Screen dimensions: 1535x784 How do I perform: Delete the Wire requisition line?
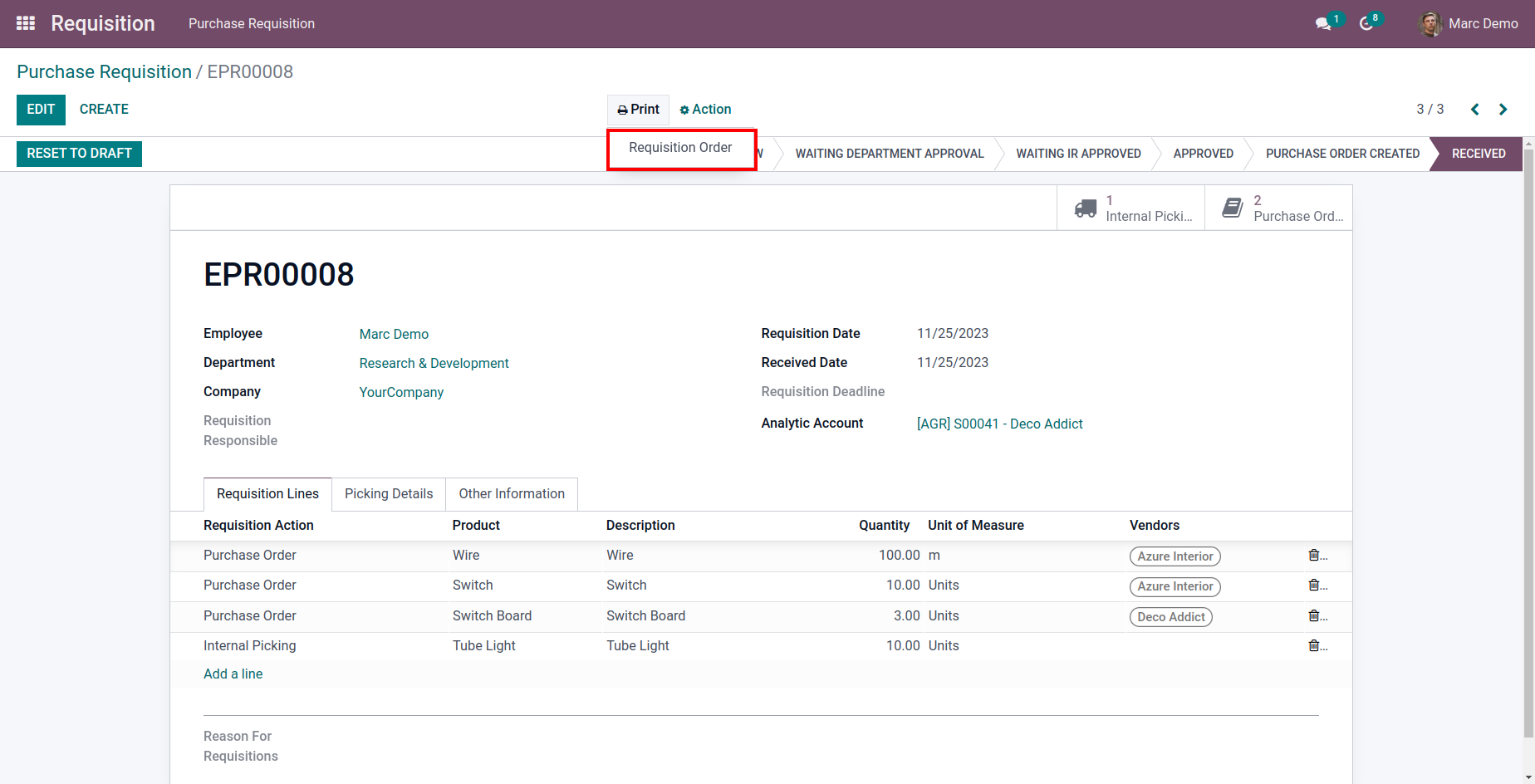pos(1314,555)
